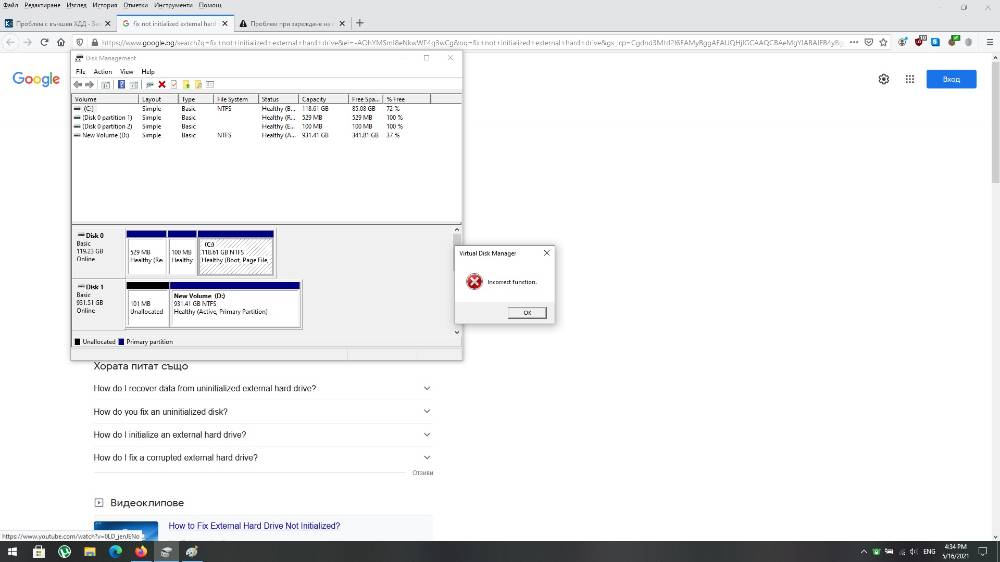Open the View menu in Disk Management
1000x562 pixels.
click(x=127, y=71)
